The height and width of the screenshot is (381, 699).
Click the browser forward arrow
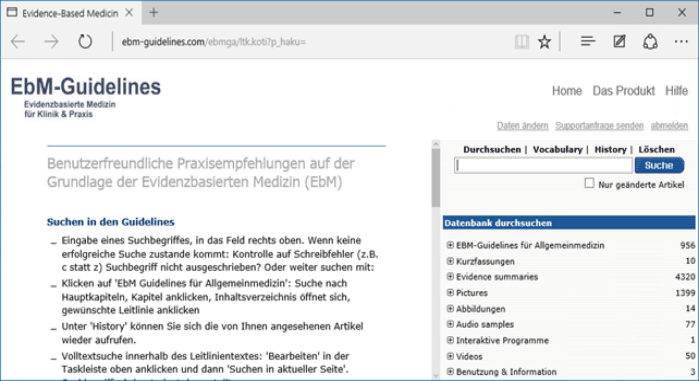51,42
